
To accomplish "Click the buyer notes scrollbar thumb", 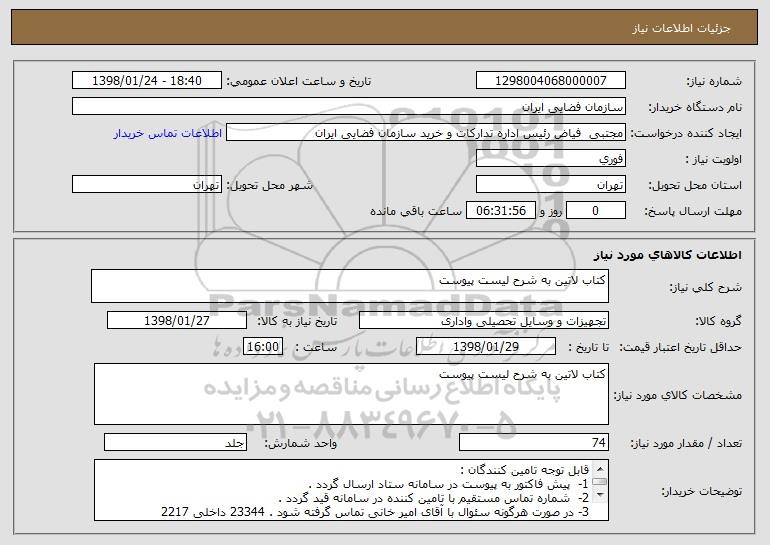I will point(599,482).
